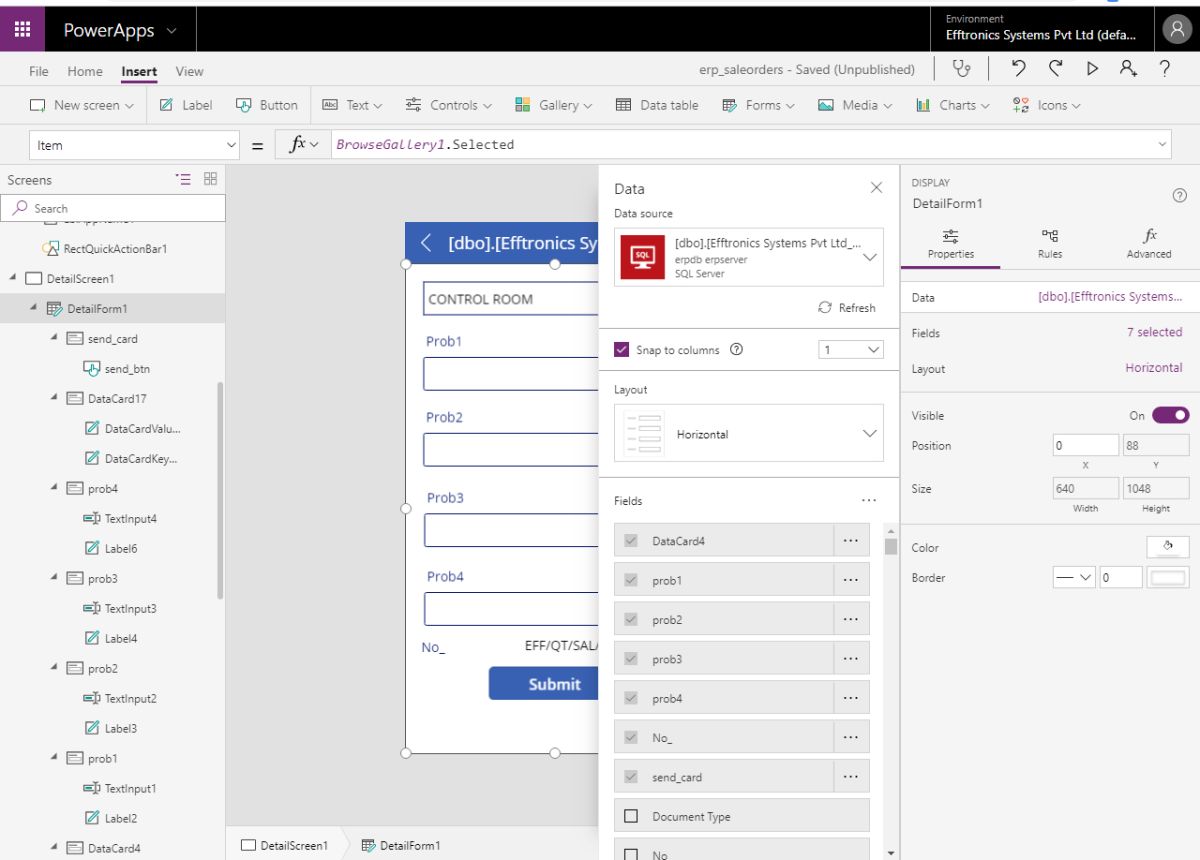
Task: Open help question mark in header
Action: 1165,69
